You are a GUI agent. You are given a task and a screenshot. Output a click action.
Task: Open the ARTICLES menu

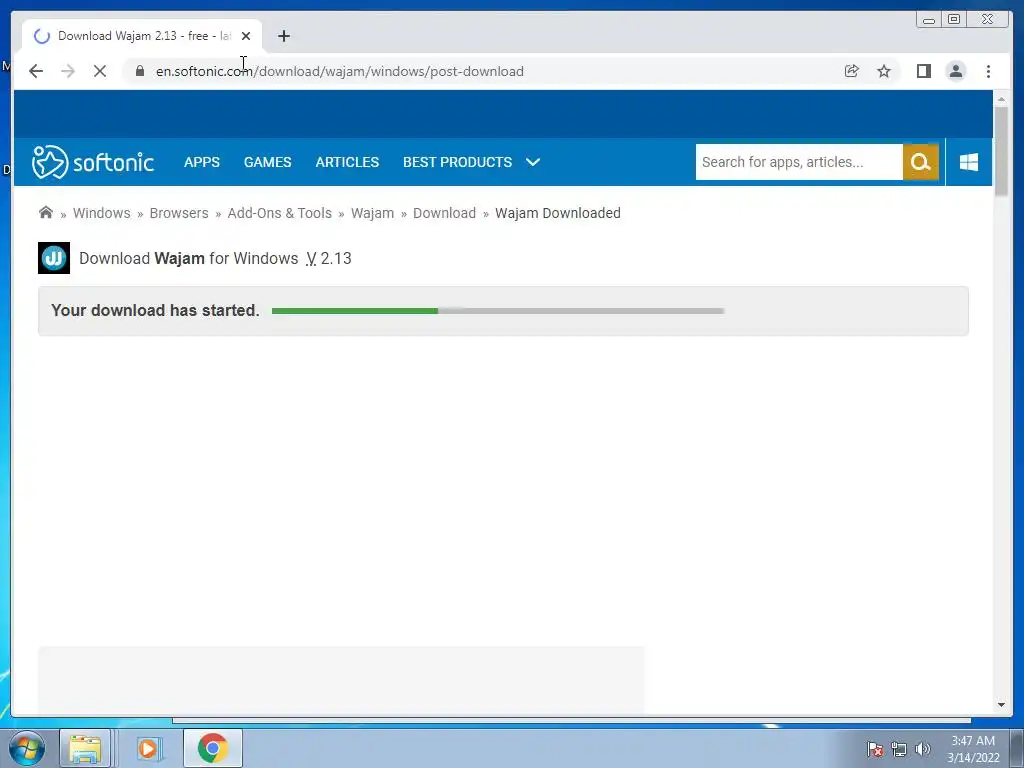pos(347,162)
